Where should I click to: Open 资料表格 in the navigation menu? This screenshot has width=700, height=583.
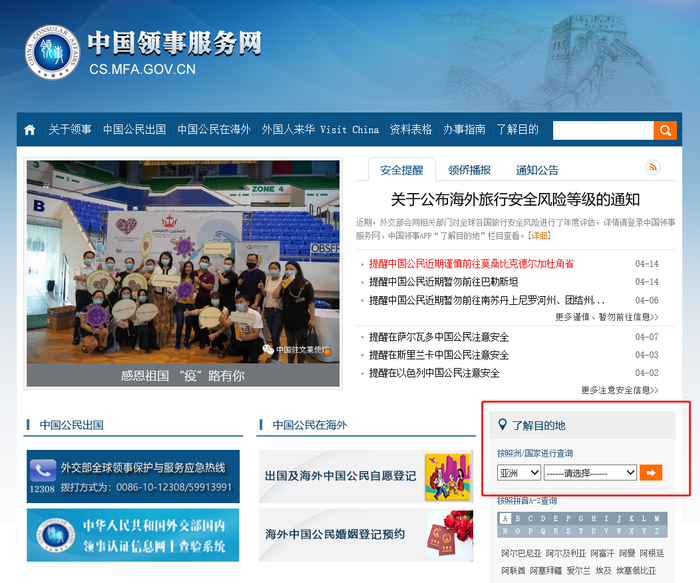click(x=411, y=130)
